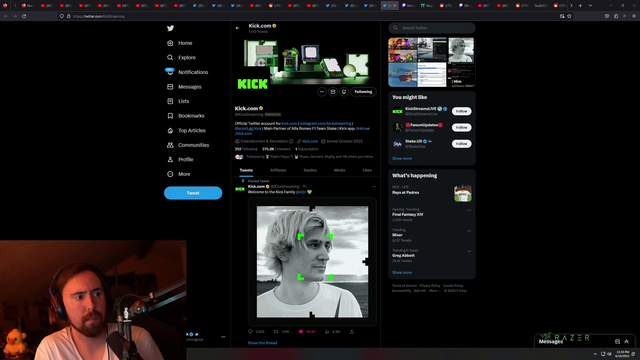Image resolution: width=640 pixels, height=360 pixels.
Task: Go back using the arrow beside Kick.com
Action: [238, 28]
